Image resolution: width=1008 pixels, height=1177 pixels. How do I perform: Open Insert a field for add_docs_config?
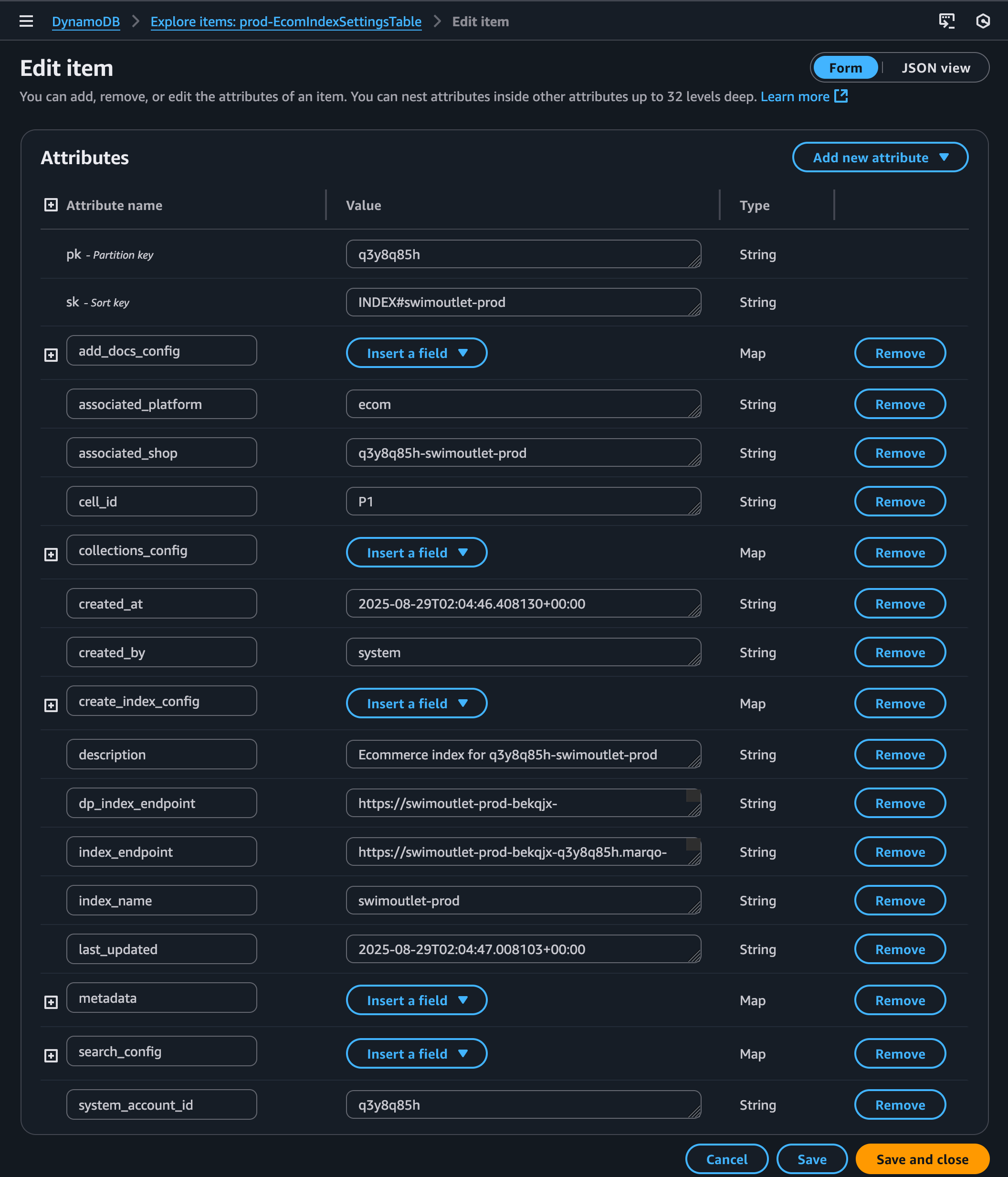coord(416,353)
